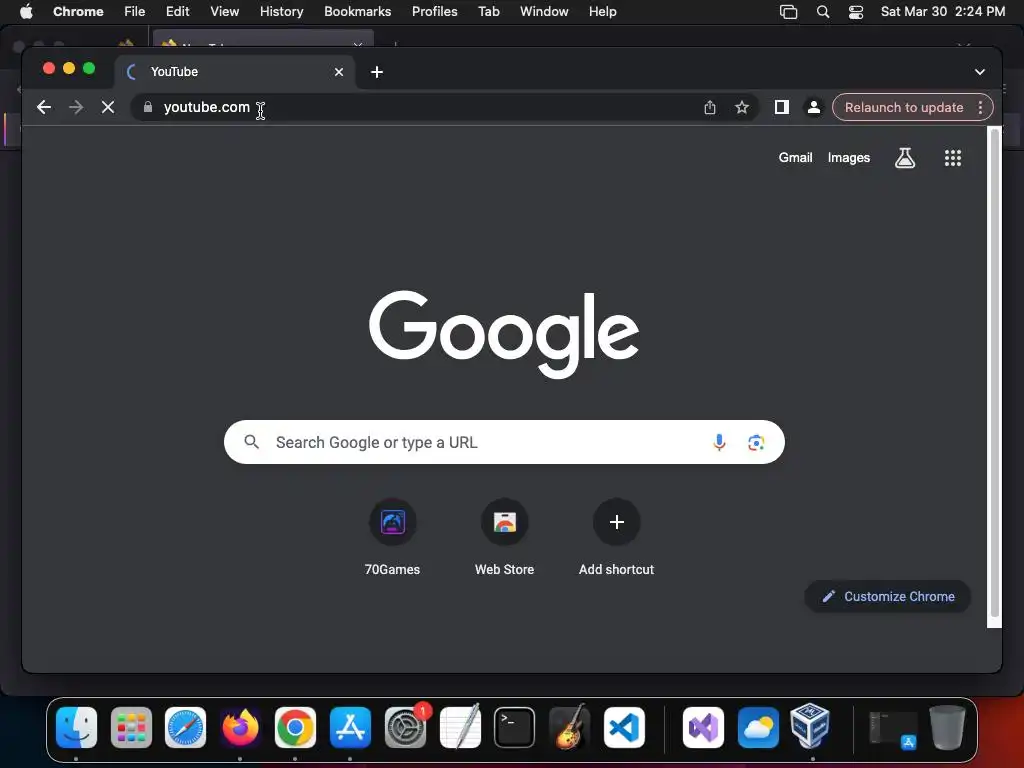1024x768 pixels.
Task: Open the side panel
Action: coord(781,107)
